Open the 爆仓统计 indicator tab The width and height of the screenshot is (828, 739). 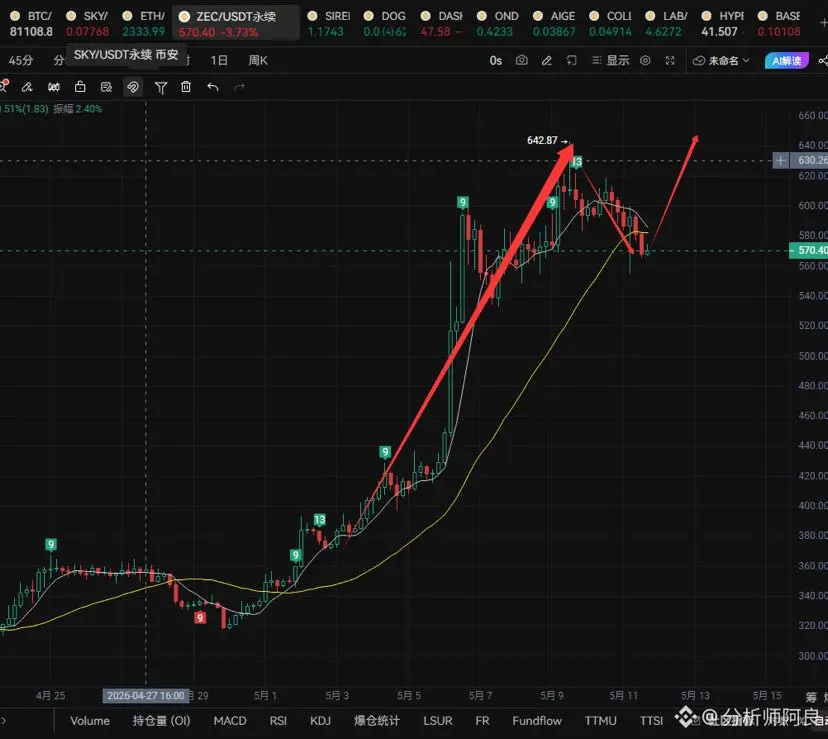click(377, 721)
